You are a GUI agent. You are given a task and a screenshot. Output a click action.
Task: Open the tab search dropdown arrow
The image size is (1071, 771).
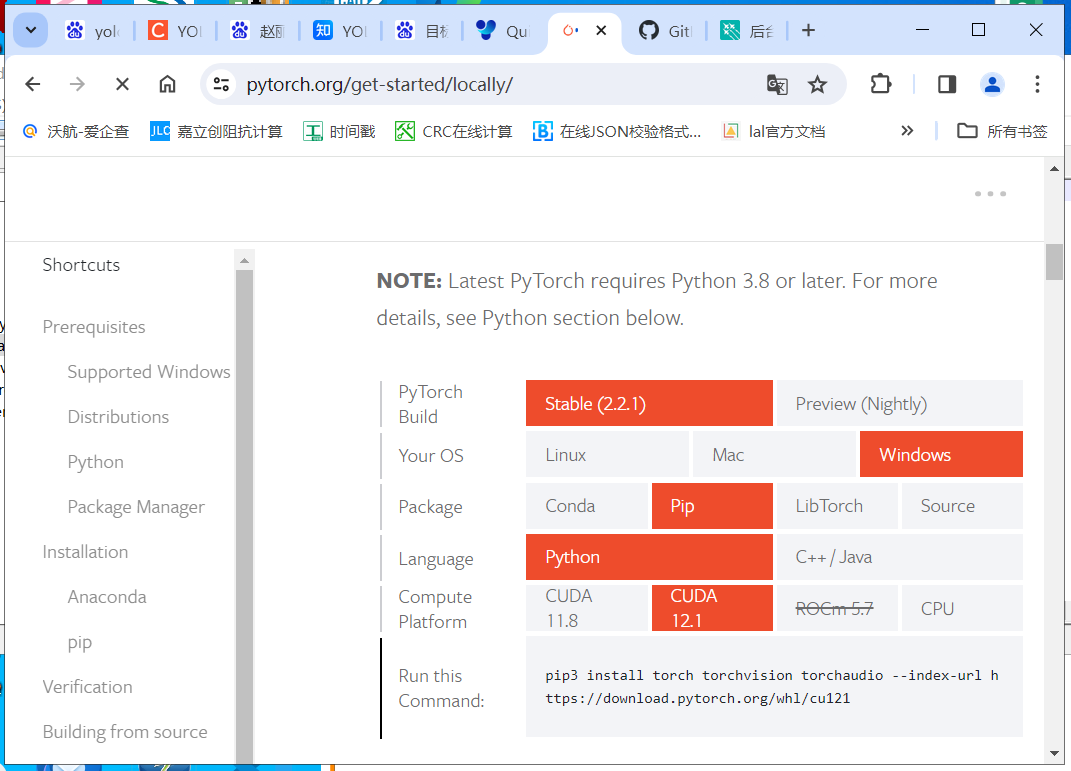pos(31,31)
